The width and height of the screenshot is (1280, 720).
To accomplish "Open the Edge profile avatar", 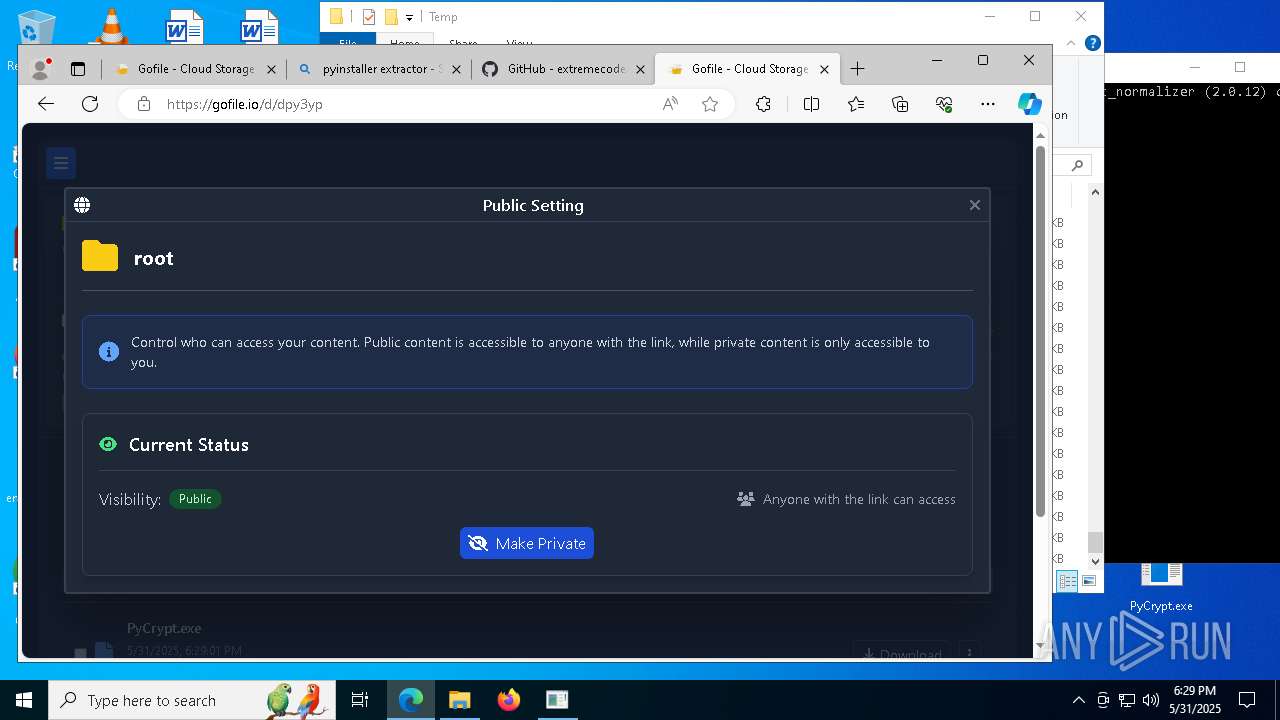I will pos(40,69).
